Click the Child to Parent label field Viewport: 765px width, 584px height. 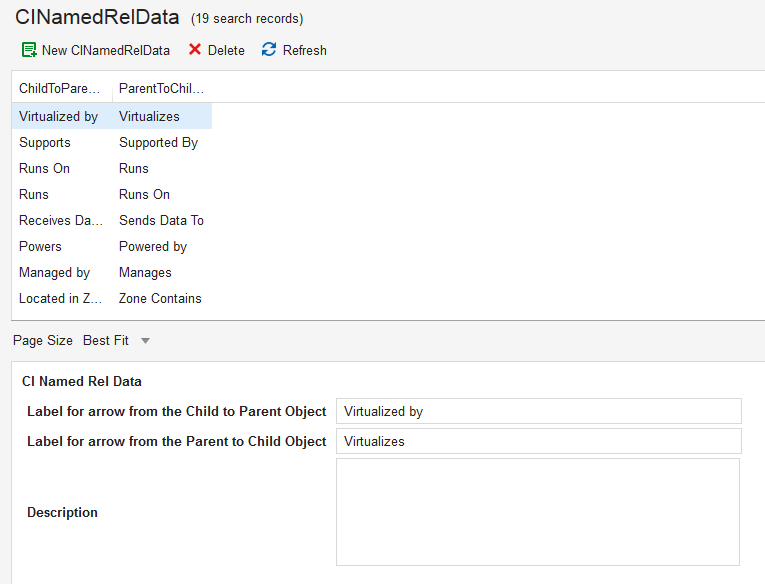click(x=538, y=411)
